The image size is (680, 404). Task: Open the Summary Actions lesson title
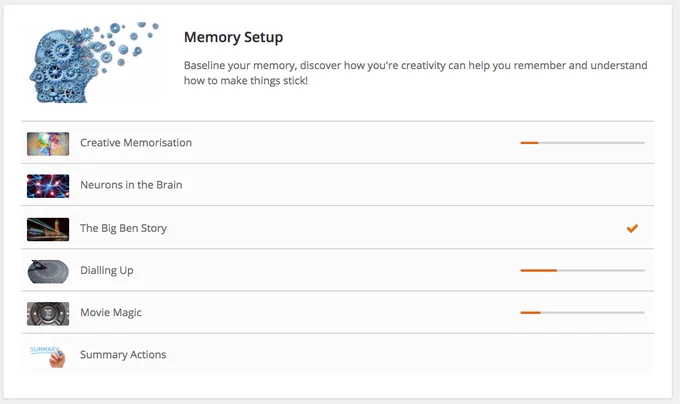pos(123,355)
